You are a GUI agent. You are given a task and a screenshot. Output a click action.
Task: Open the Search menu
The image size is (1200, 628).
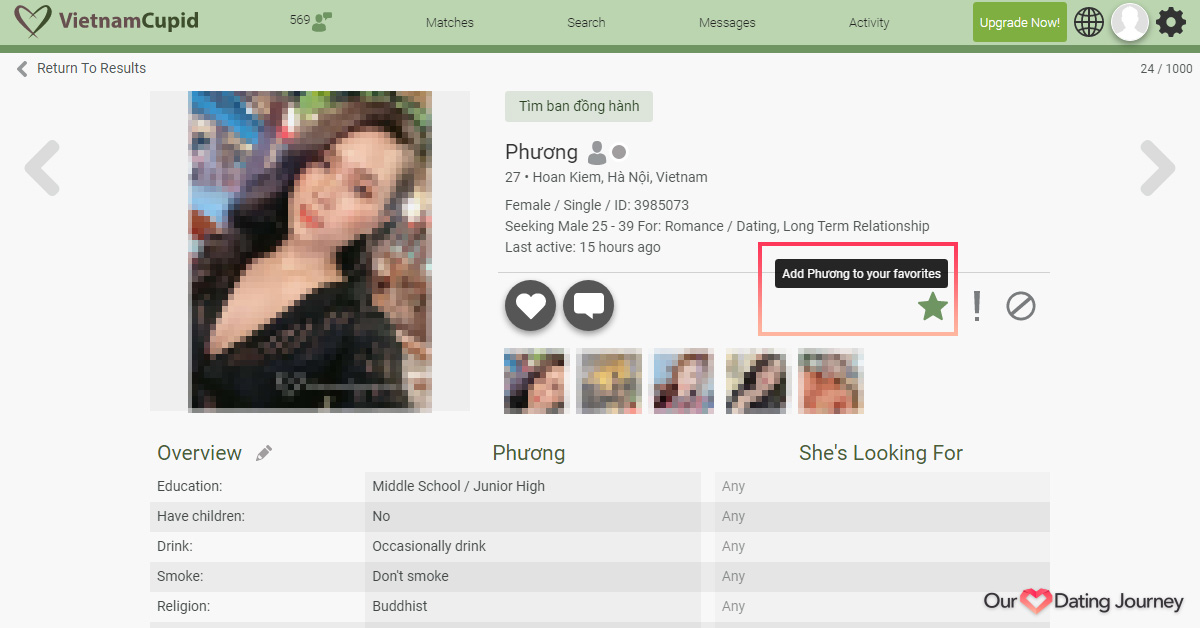(x=586, y=22)
